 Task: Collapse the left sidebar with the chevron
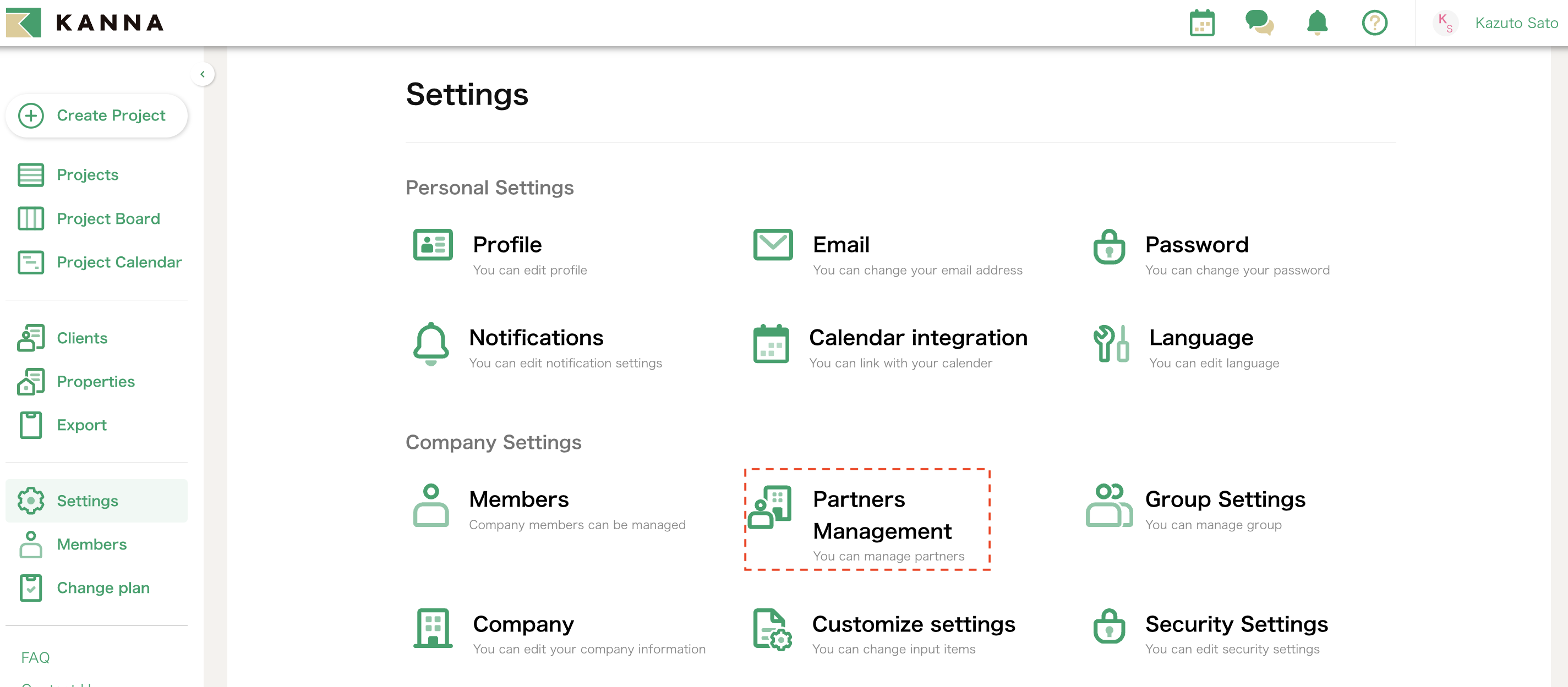pyautogui.click(x=203, y=74)
